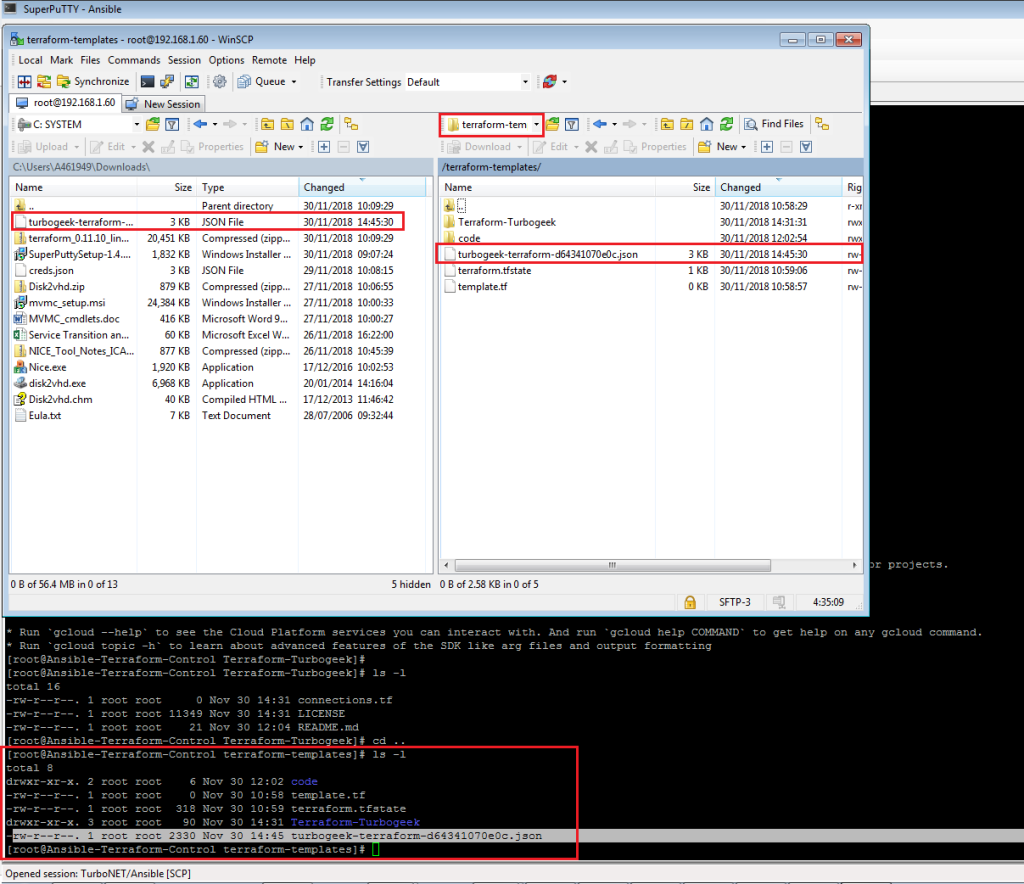Click the status bar lock icon
1024x884 pixels.
tap(689, 602)
